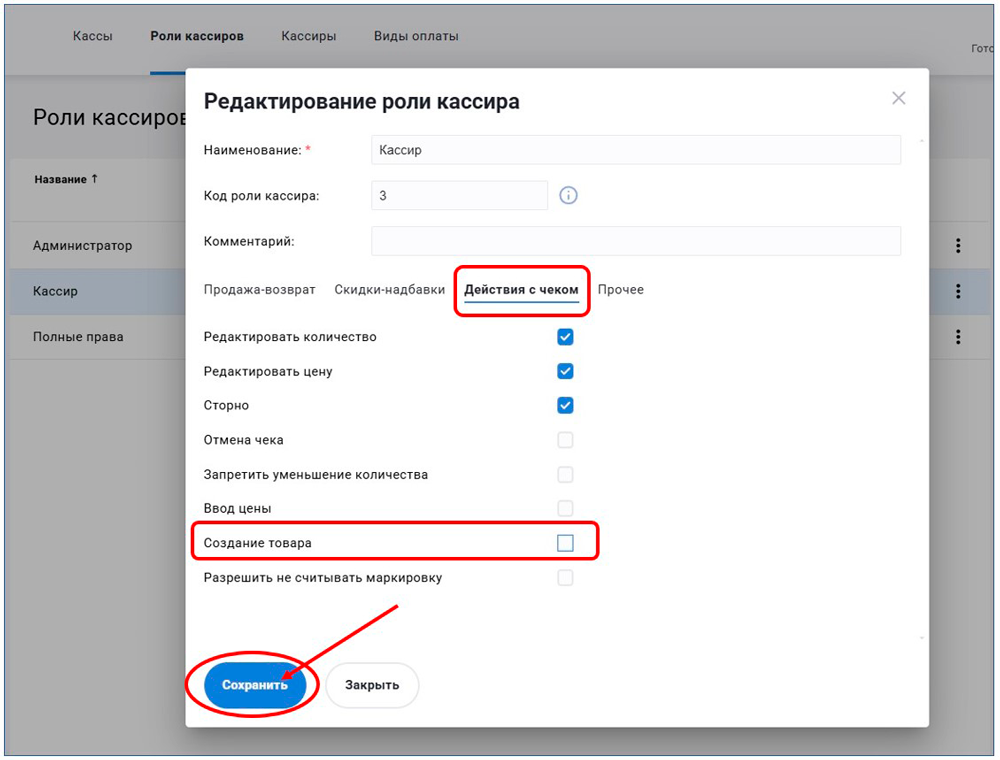
Task: Tick the Разрешить не считывать маркировку checkbox
Action: pos(565,577)
